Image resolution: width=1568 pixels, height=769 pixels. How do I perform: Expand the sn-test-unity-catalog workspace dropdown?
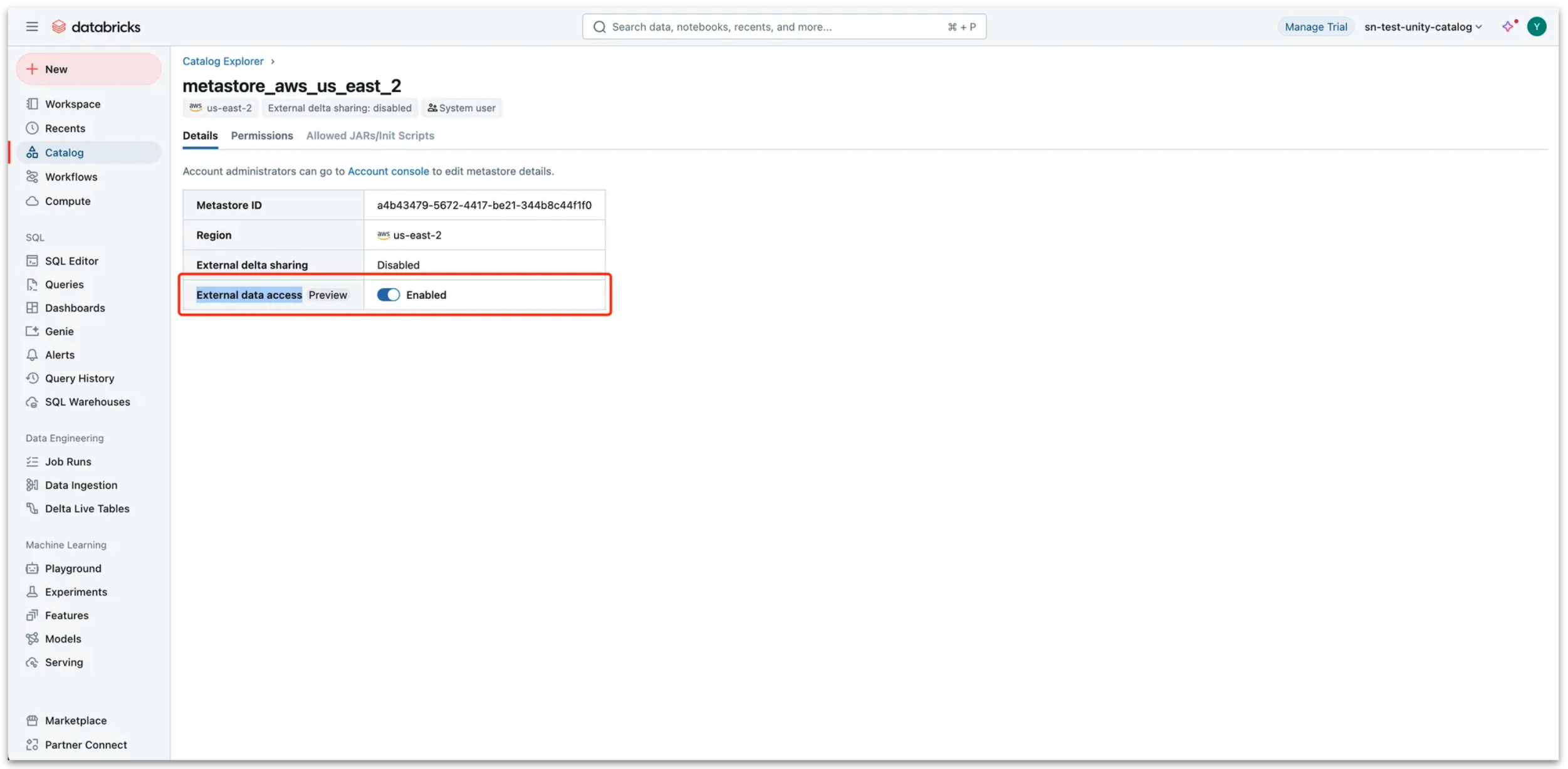pos(1423,26)
